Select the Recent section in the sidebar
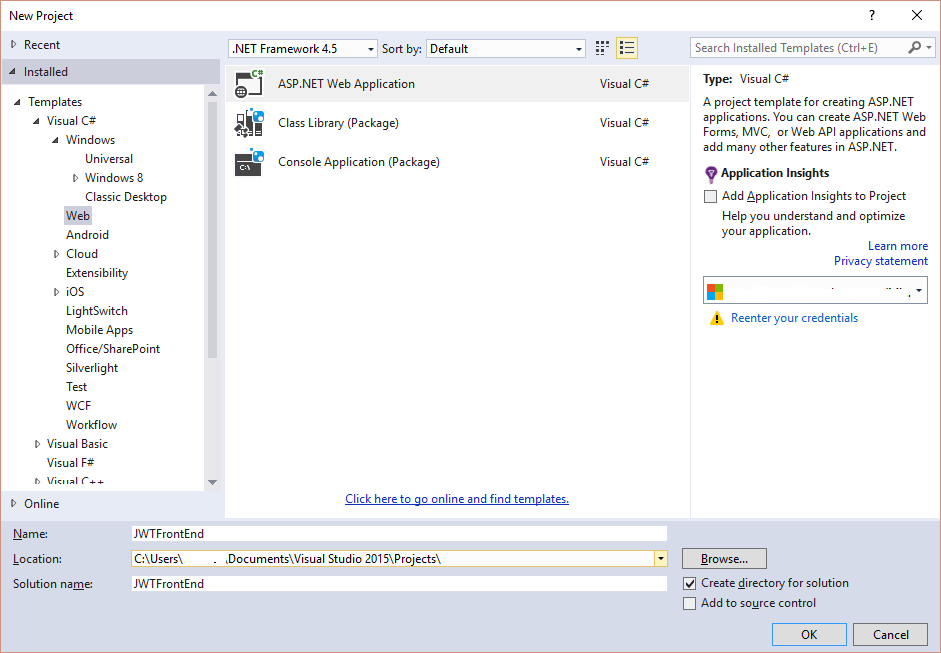 click(43, 44)
